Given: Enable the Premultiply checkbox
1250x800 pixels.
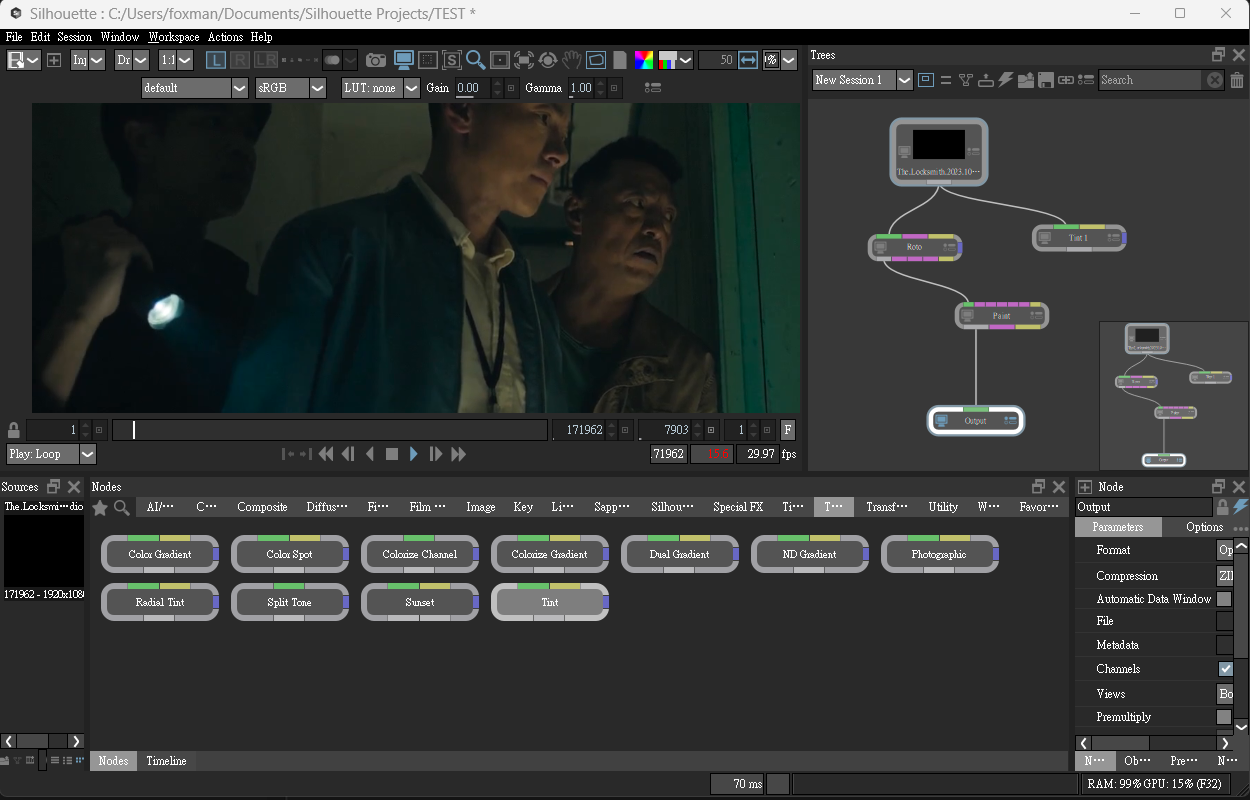Looking at the screenshot, I should pos(1224,717).
